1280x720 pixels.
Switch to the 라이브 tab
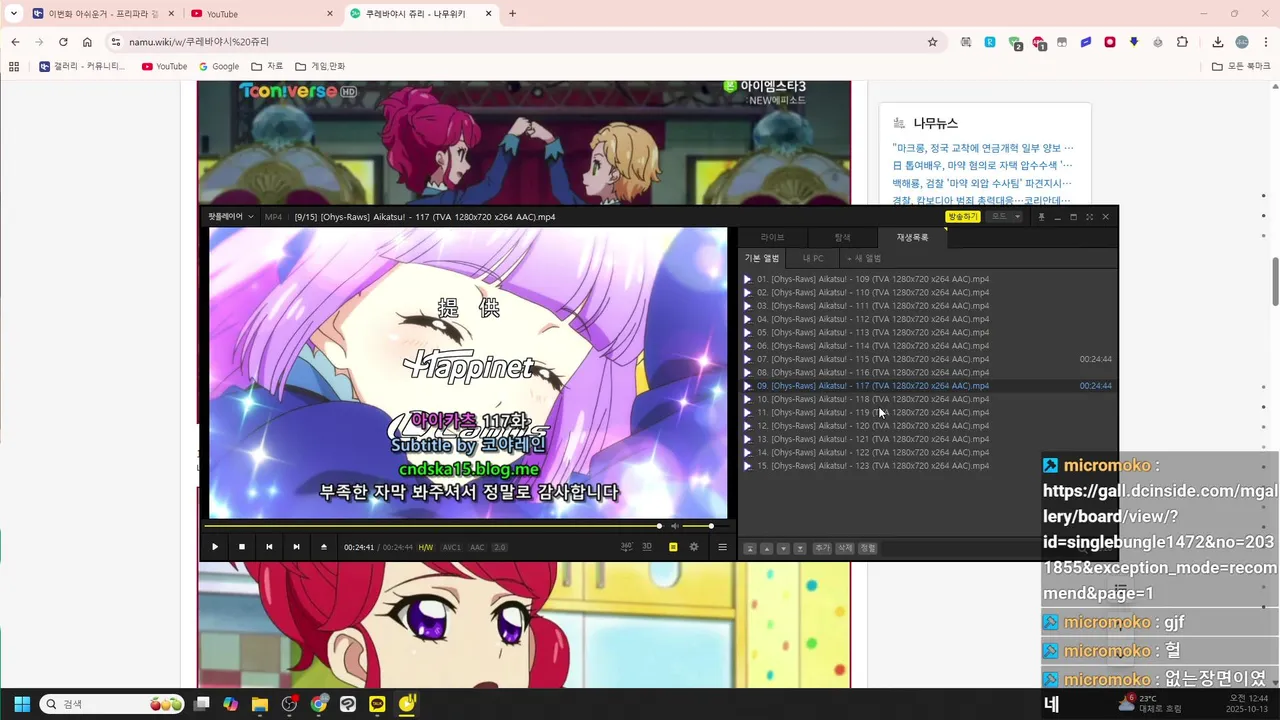pyautogui.click(x=772, y=237)
